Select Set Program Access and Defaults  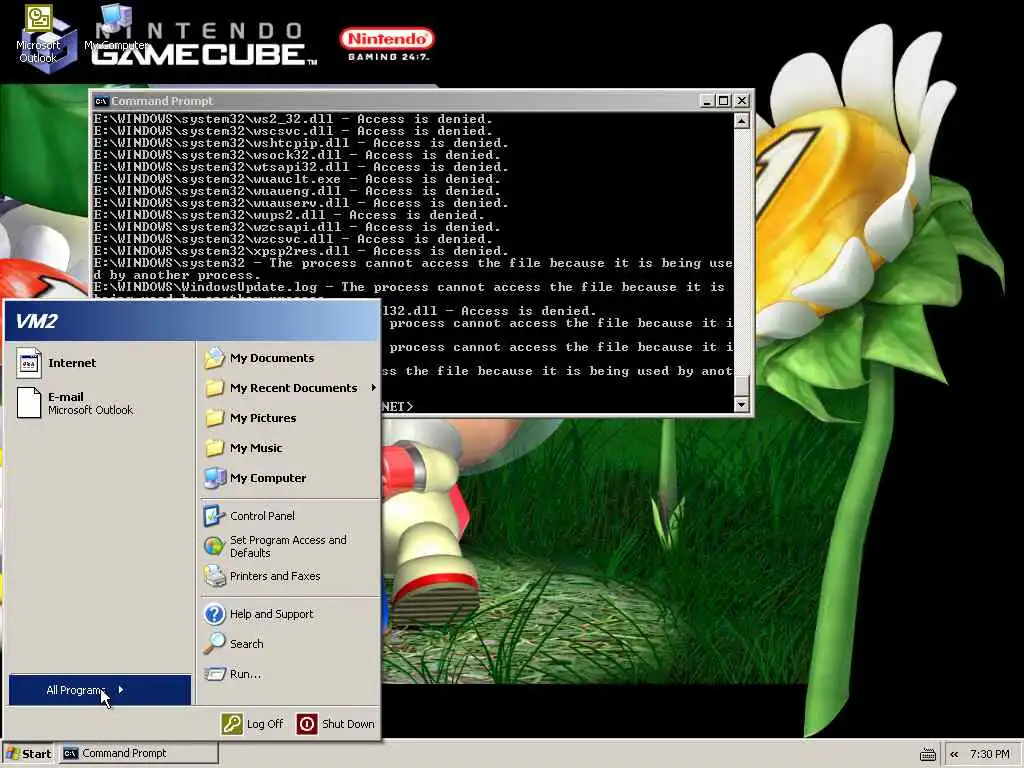290,546
